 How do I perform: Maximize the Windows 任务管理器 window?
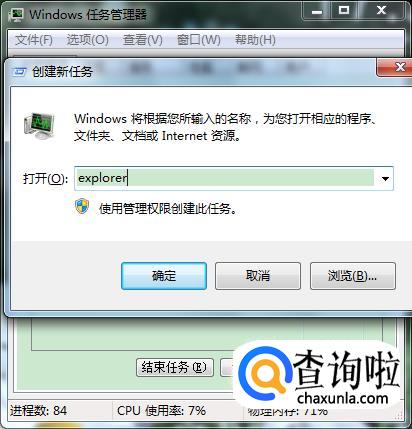[344, 11]
